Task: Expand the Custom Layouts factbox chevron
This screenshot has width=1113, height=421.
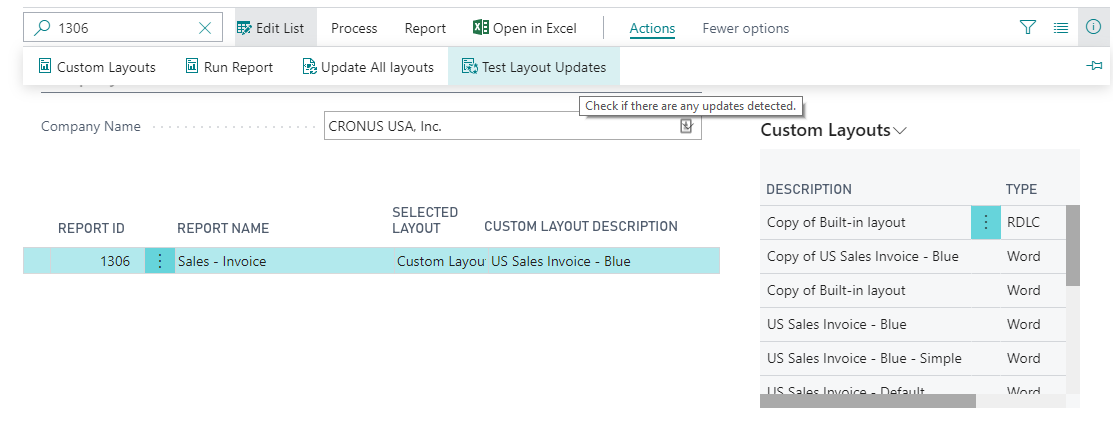Action: coord(900,131)
